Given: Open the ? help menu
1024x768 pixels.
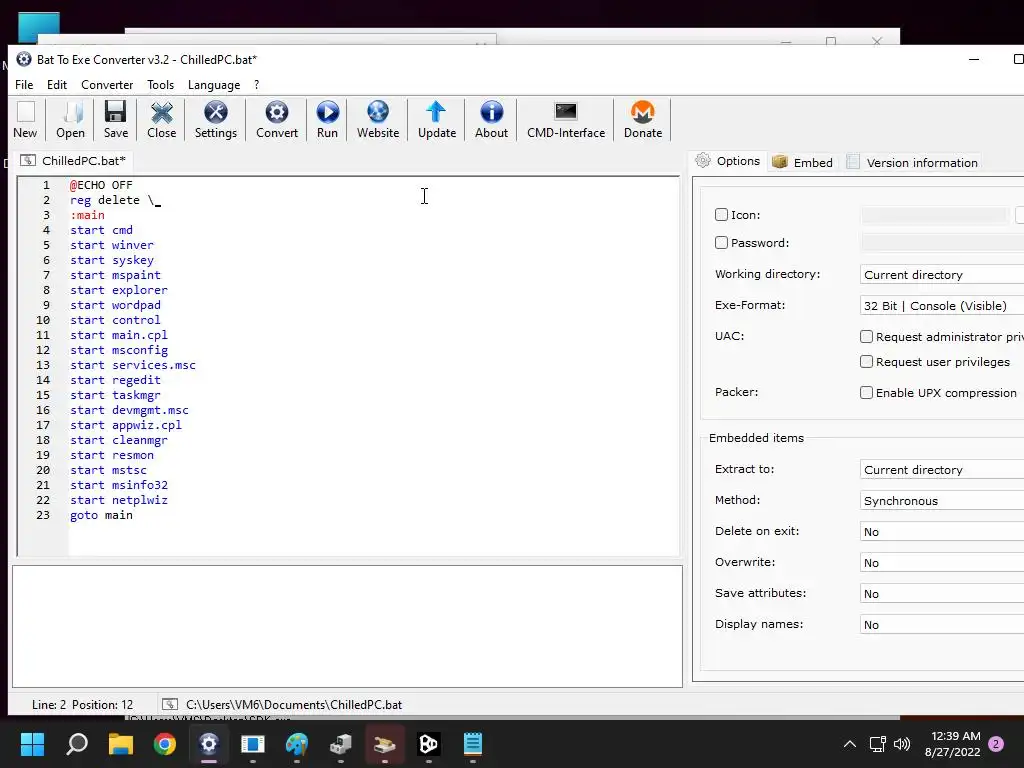Looking at the screenshot, I should point(257,85).
